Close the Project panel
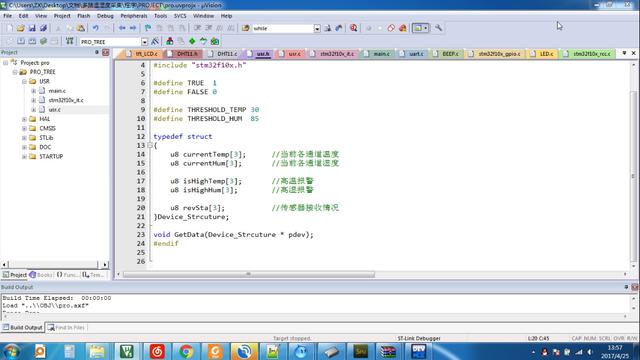Viewport: 640px width, 360px height. click(106, 52)
